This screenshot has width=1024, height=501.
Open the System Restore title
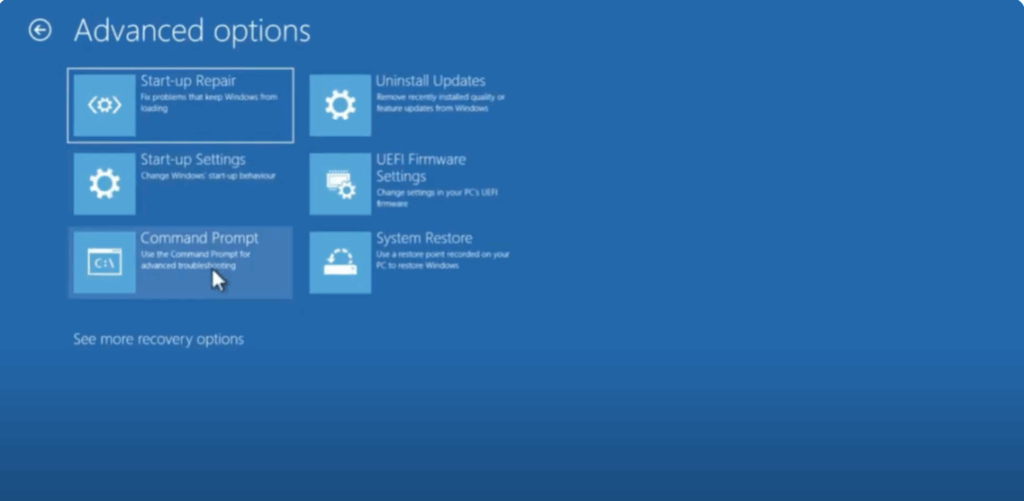point(424,238)
